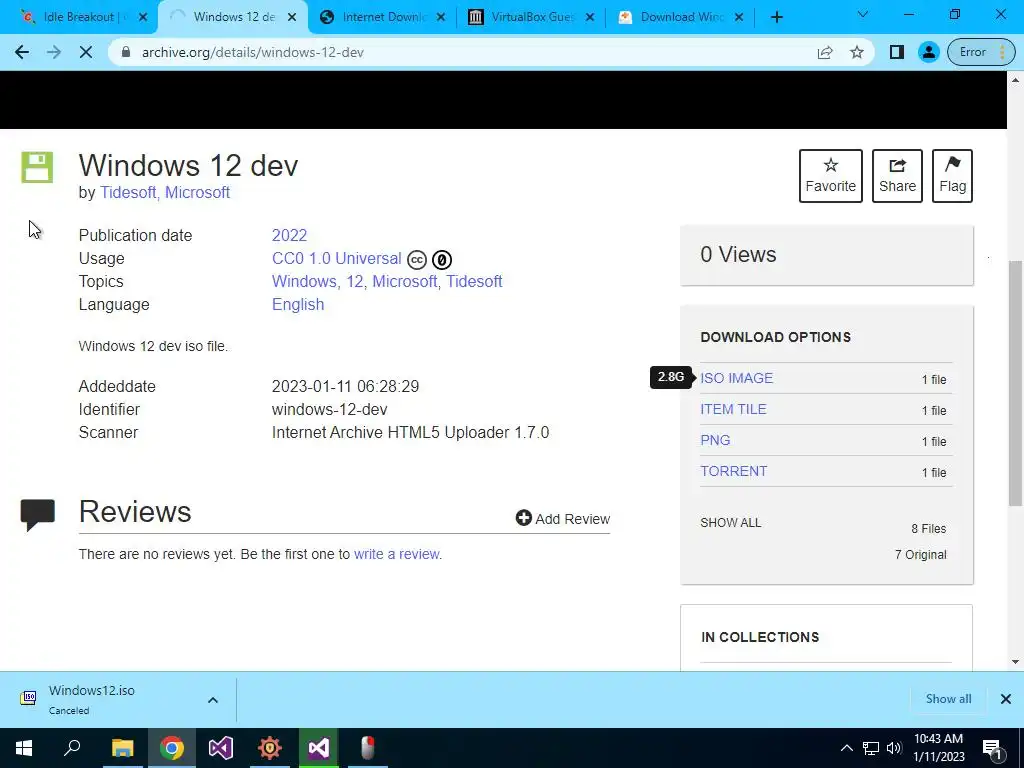Open the write a review link
This screenshot has width=1024, height=768.
point(396,554)
